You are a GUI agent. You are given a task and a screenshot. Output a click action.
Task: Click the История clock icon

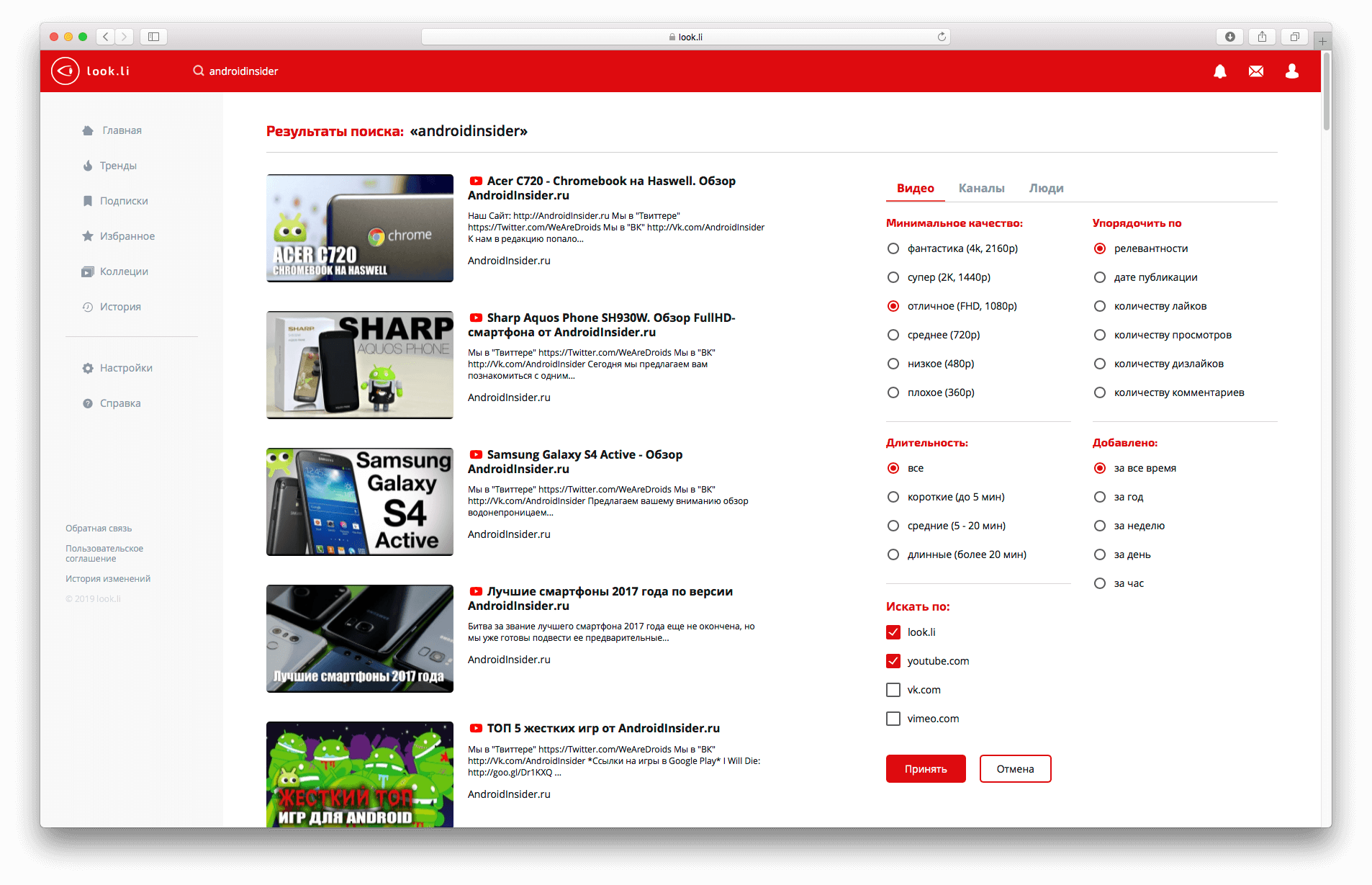pos(88,307)
